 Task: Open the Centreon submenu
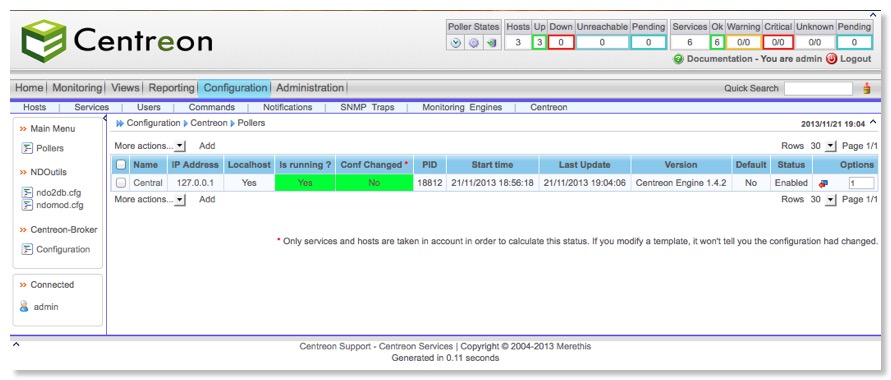(548, 107)
